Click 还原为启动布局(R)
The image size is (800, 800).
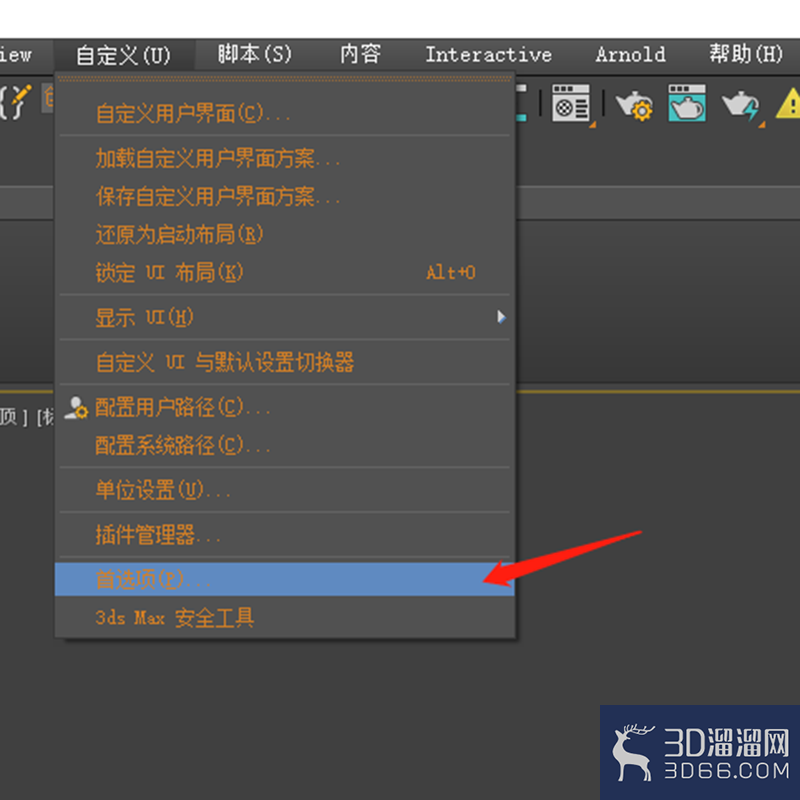coord(285,234)
